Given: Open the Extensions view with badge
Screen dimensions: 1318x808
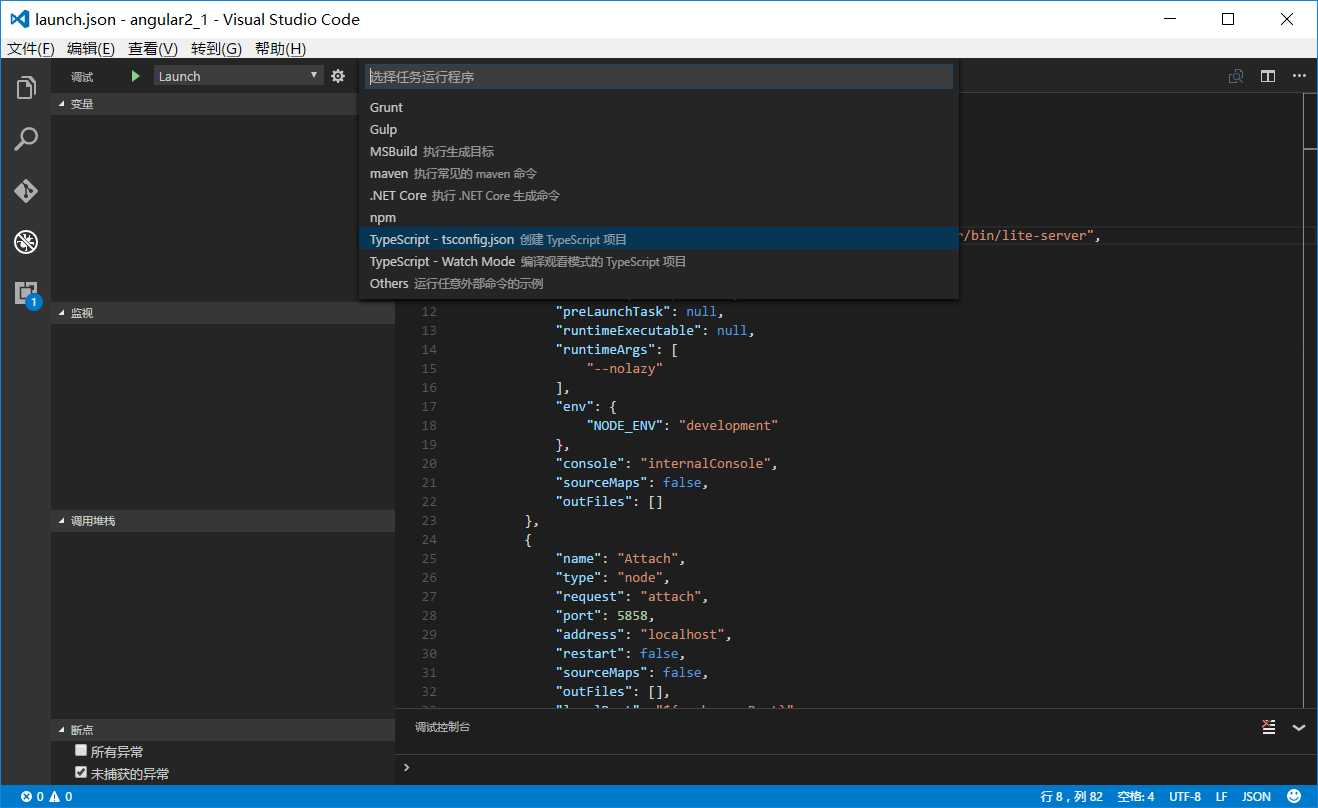Looking at the screenshot, I should pos(26,293).
